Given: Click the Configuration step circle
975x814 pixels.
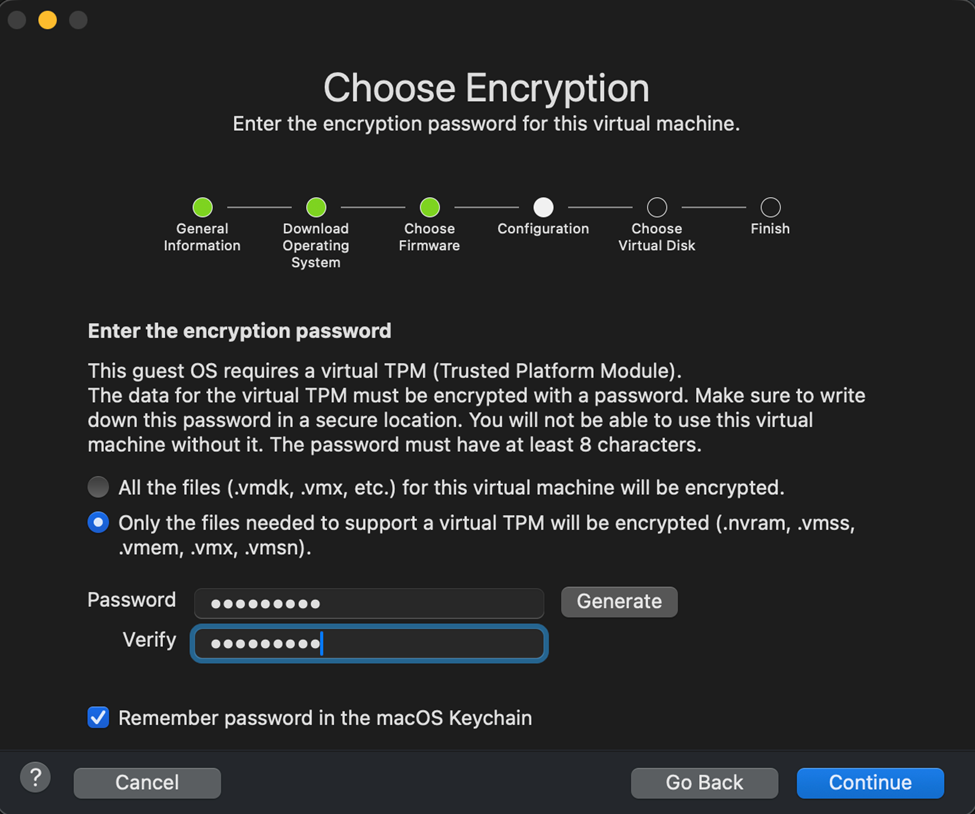Looking at the screenshot, I should (543, 207).
